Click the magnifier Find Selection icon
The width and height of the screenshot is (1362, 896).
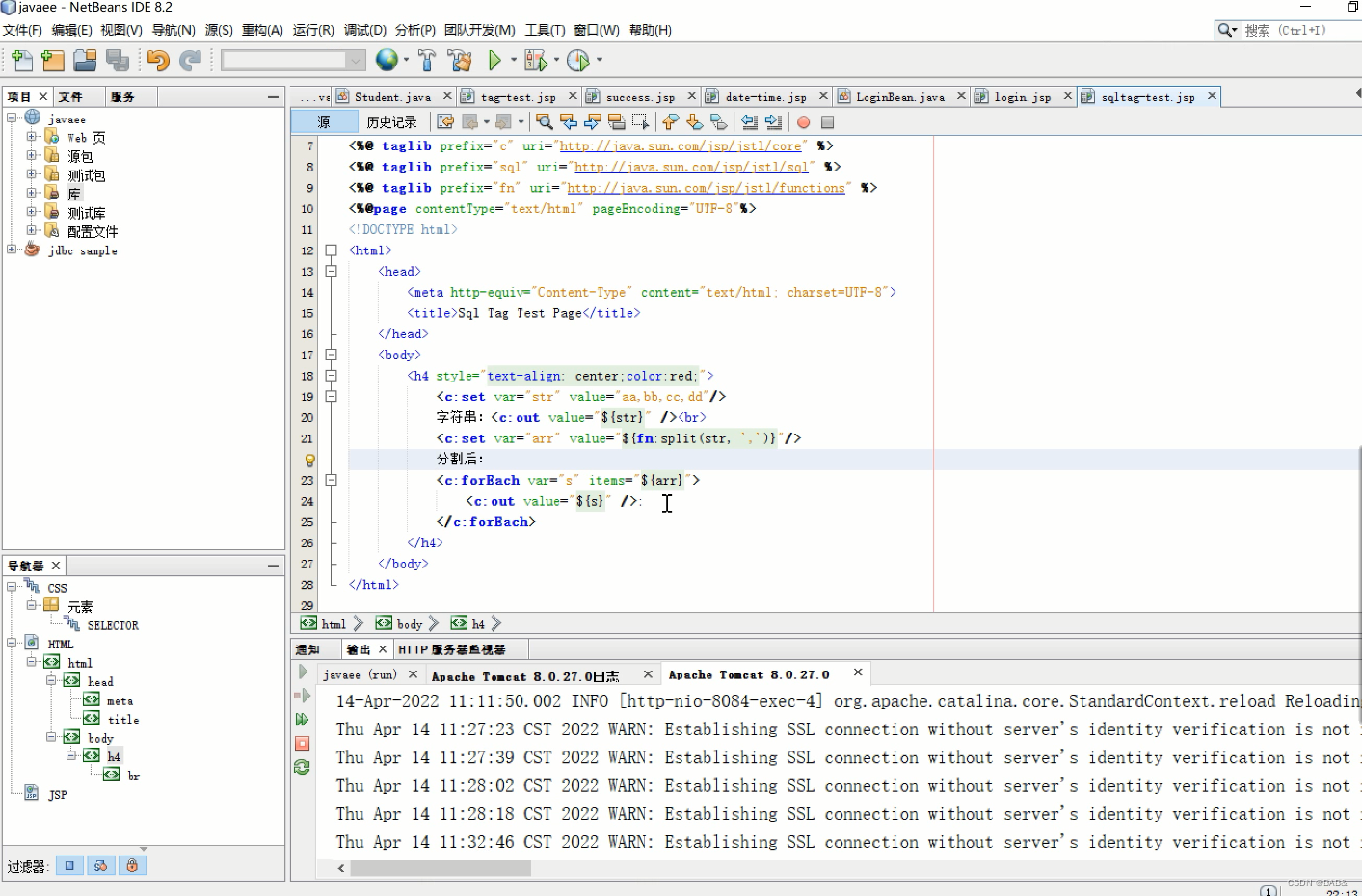click(545, 121)
